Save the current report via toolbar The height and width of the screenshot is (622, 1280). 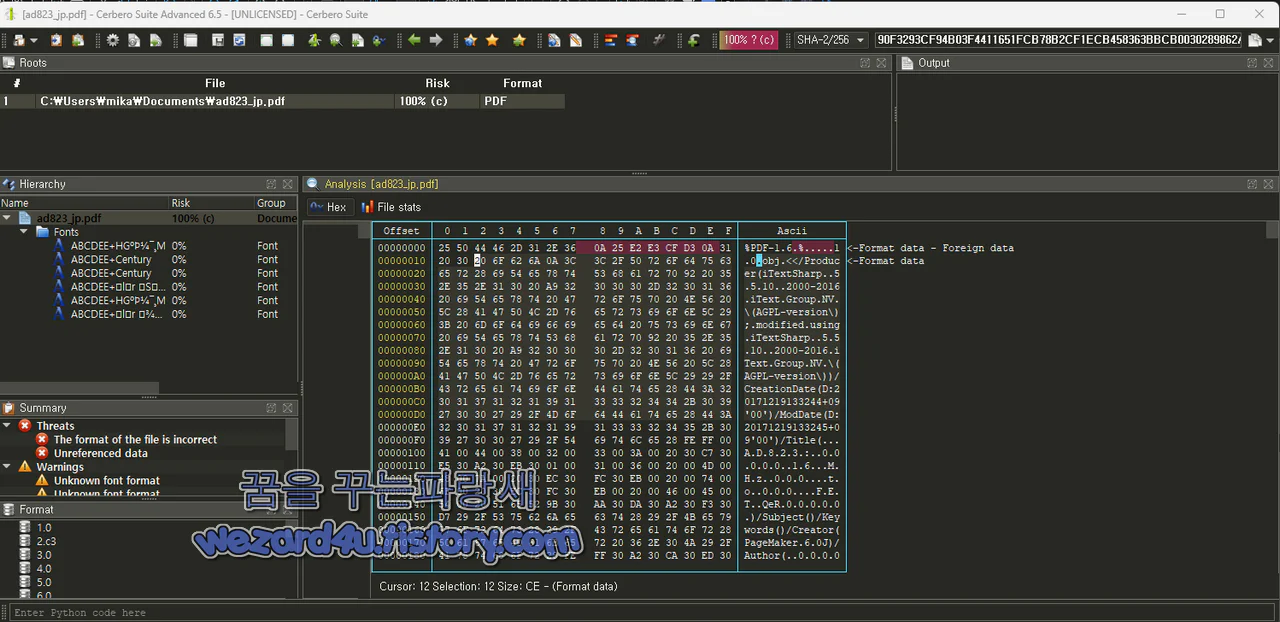pos(219,40)
